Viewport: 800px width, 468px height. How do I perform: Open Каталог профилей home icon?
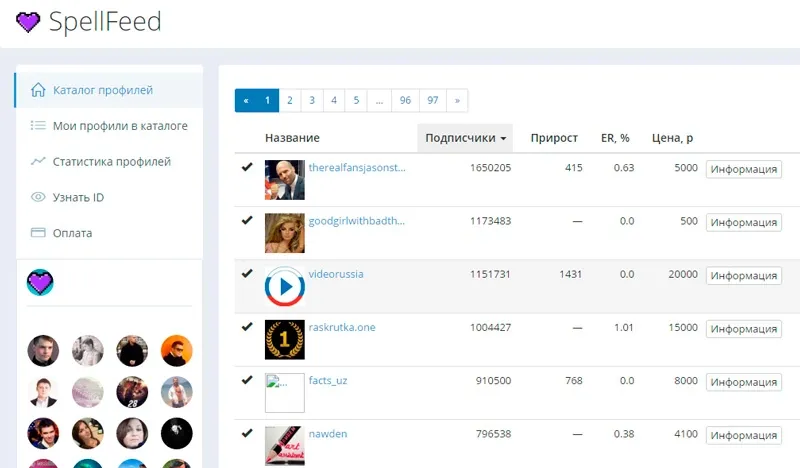click(x=38, y=90)
